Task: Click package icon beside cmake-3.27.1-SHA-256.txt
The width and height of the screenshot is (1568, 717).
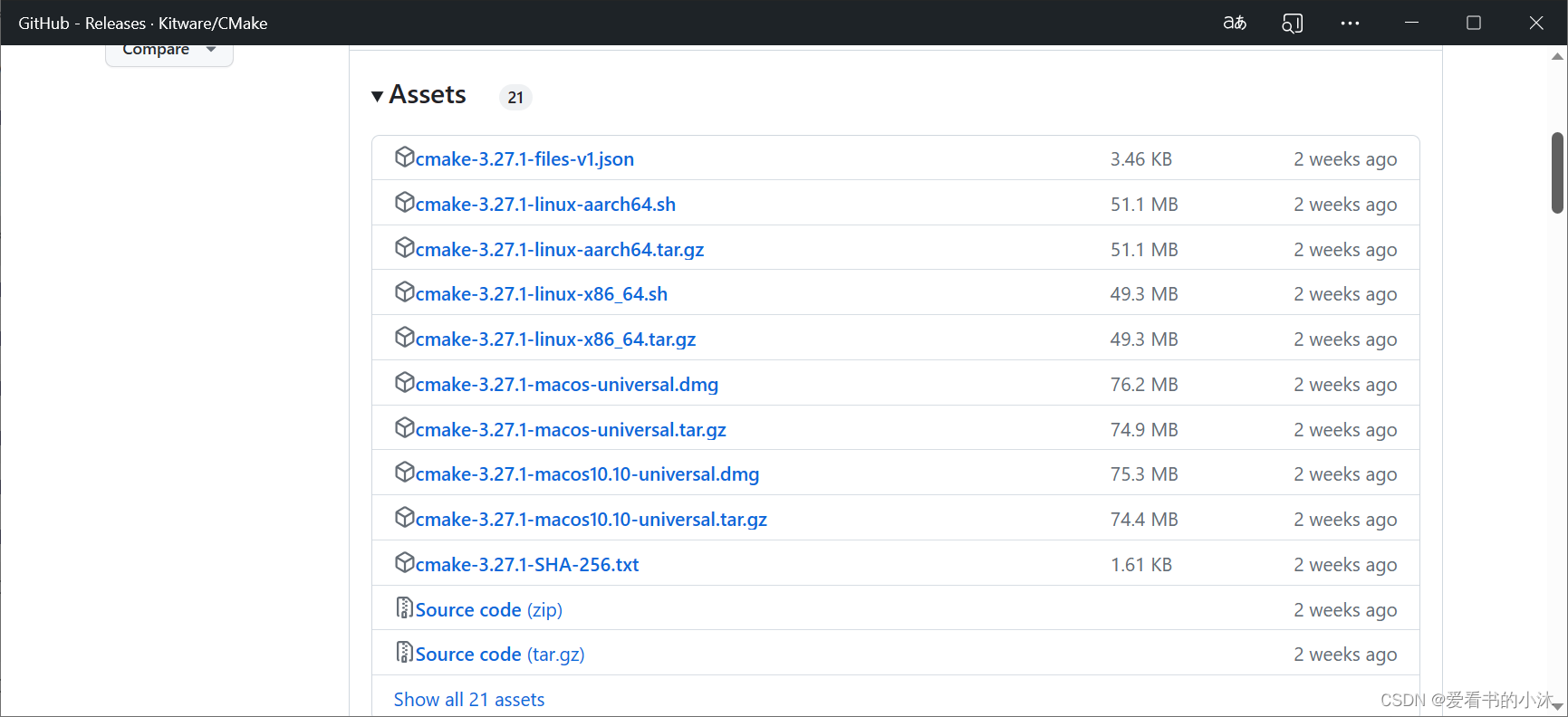Action: [405, 562]
